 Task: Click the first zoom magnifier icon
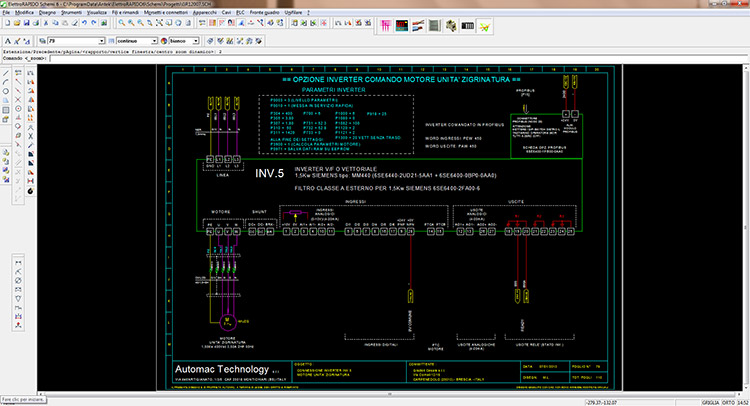click(x=121, y=23)
